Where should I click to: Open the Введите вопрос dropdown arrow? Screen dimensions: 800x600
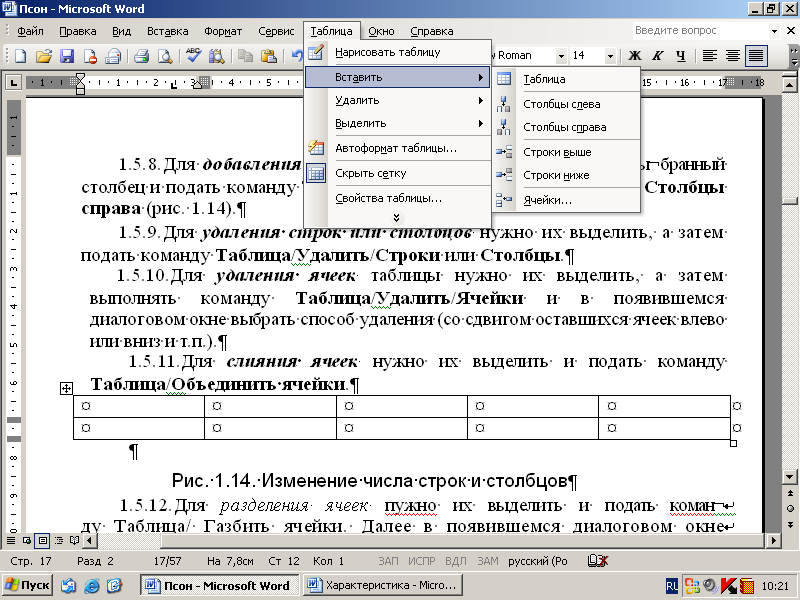774,31
